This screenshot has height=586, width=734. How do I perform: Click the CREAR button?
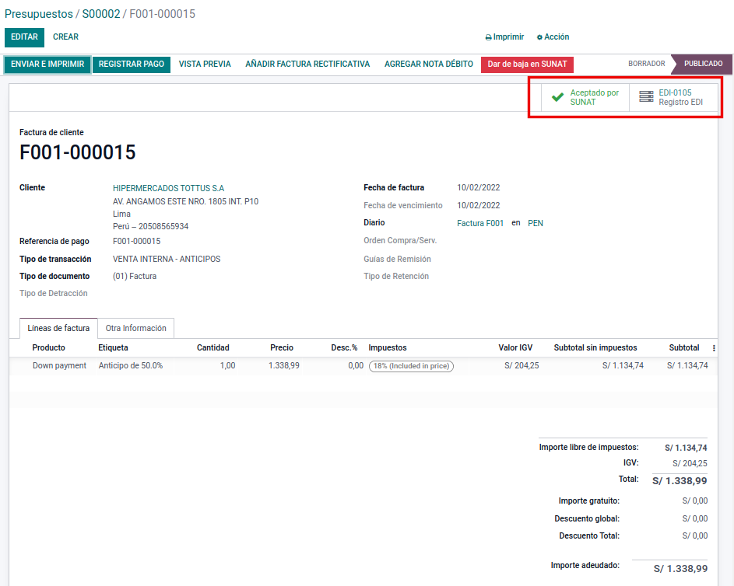pyautogui.click(x=66, y=37)
